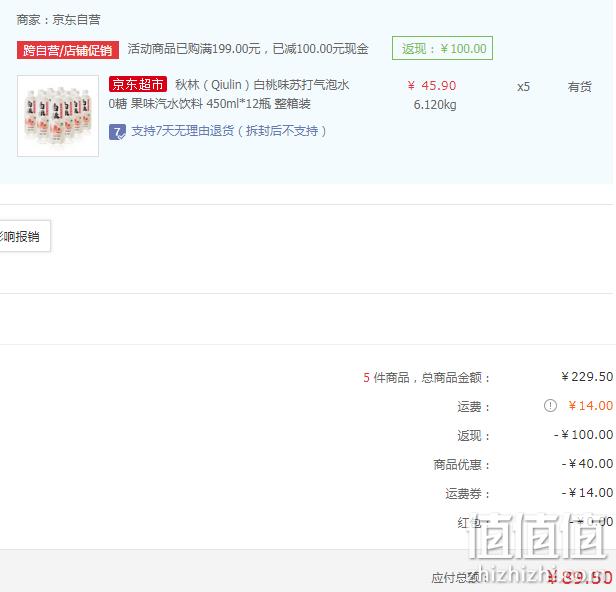The height and width of the screenshot is (592, 616).
Task: Click the 商品优惠 -¥40.00 row
Action: click(523, 464)
